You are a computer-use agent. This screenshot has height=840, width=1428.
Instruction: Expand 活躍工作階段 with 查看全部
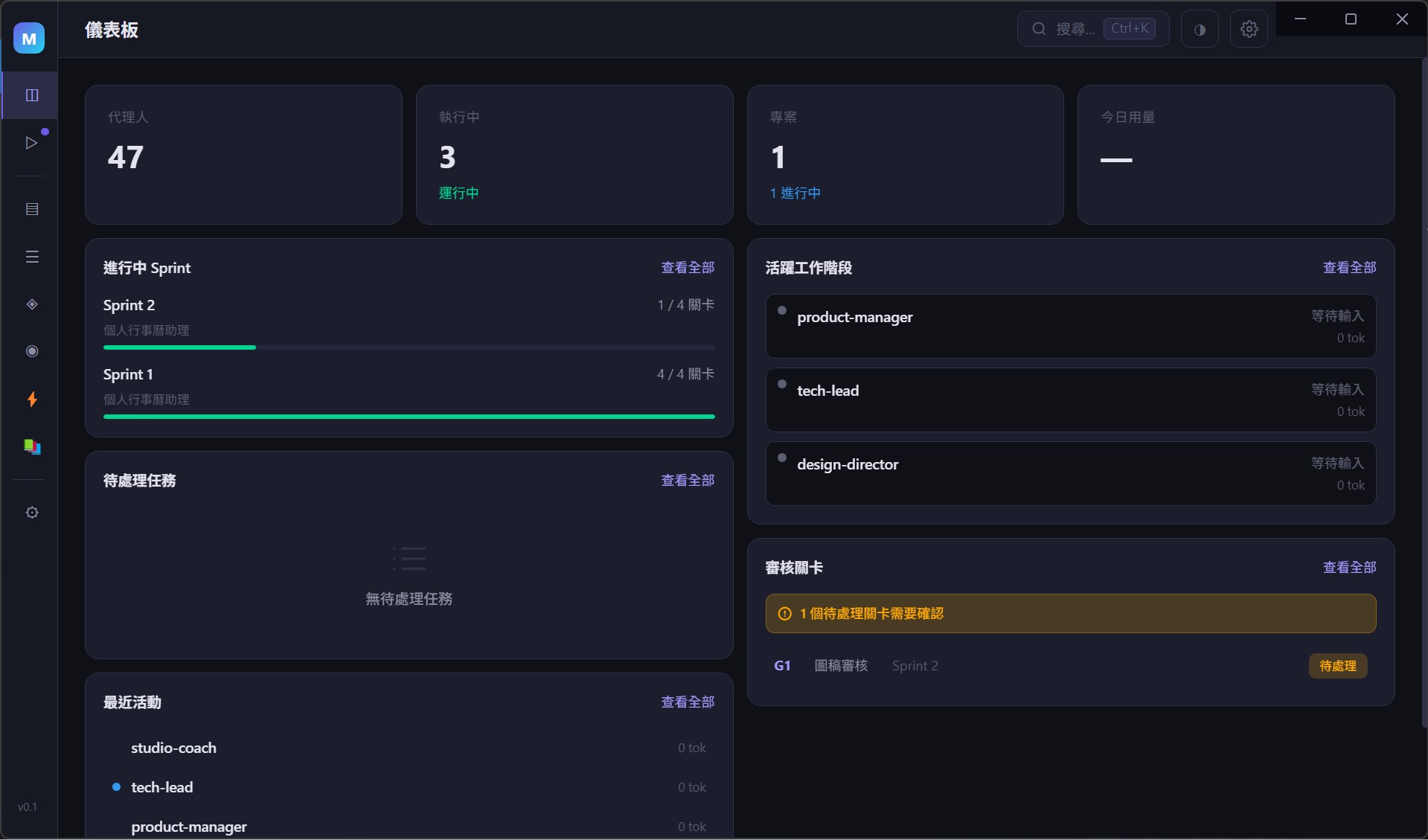[x=1350, y=267]
